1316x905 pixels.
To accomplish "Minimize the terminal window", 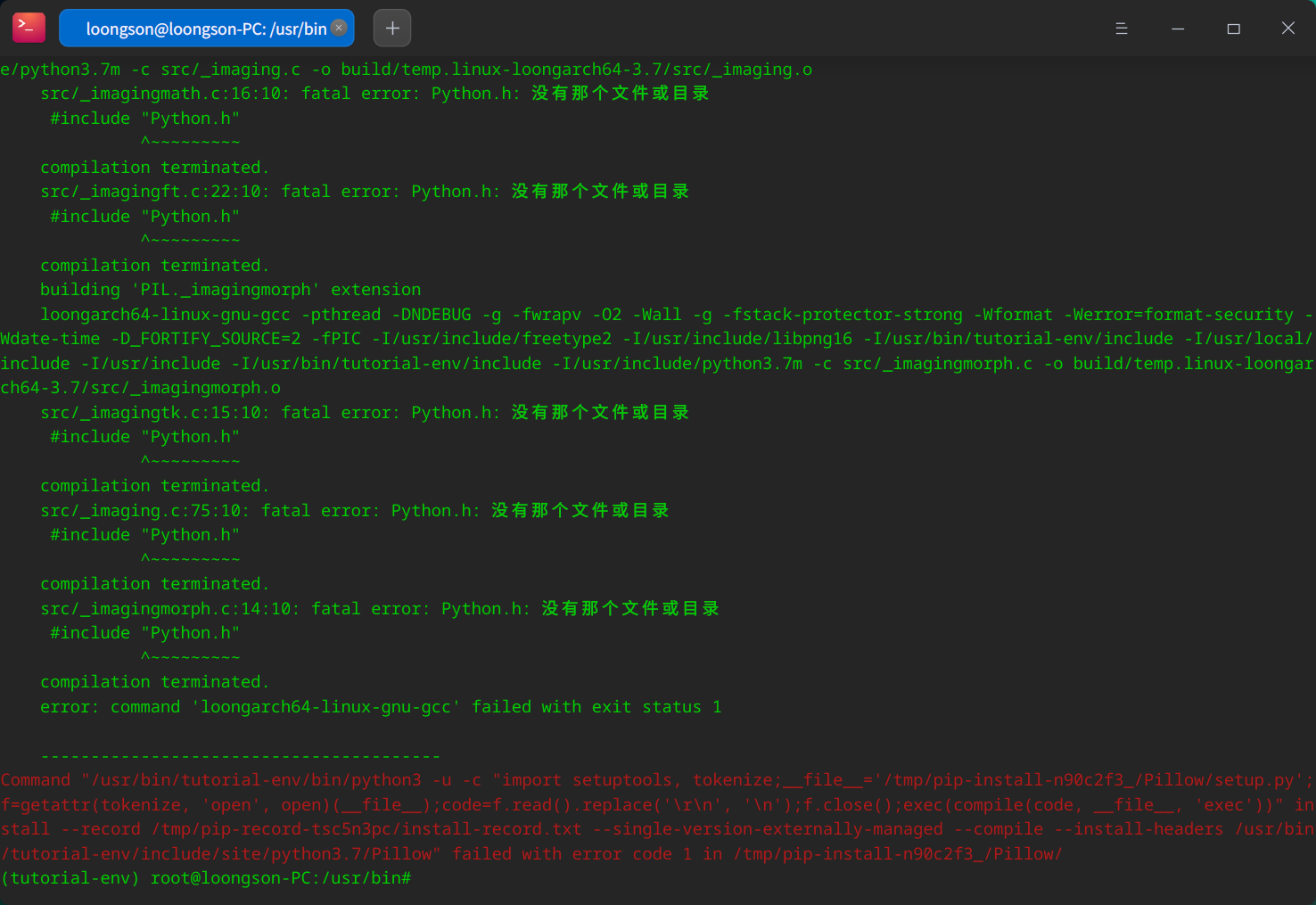I will point(1178,29).
